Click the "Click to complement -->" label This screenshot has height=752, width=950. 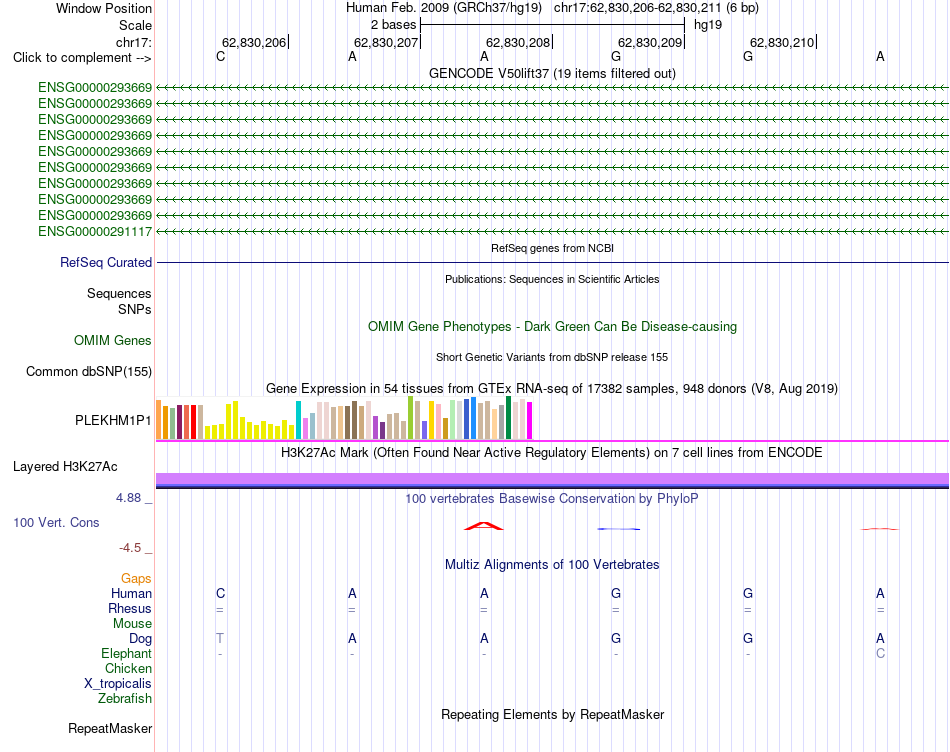coord(82,58)
